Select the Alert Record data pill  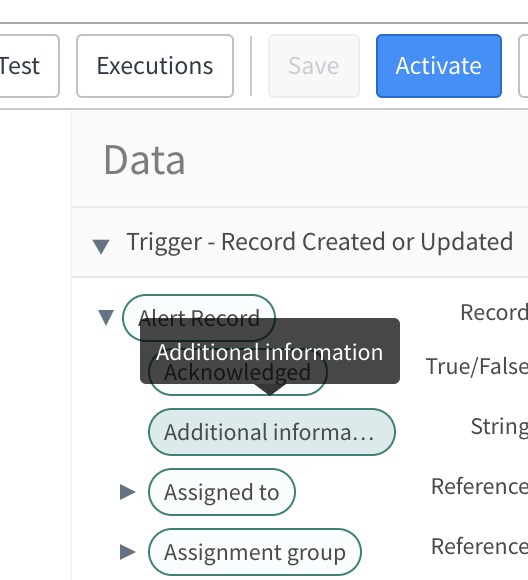(x=199, y=318)
